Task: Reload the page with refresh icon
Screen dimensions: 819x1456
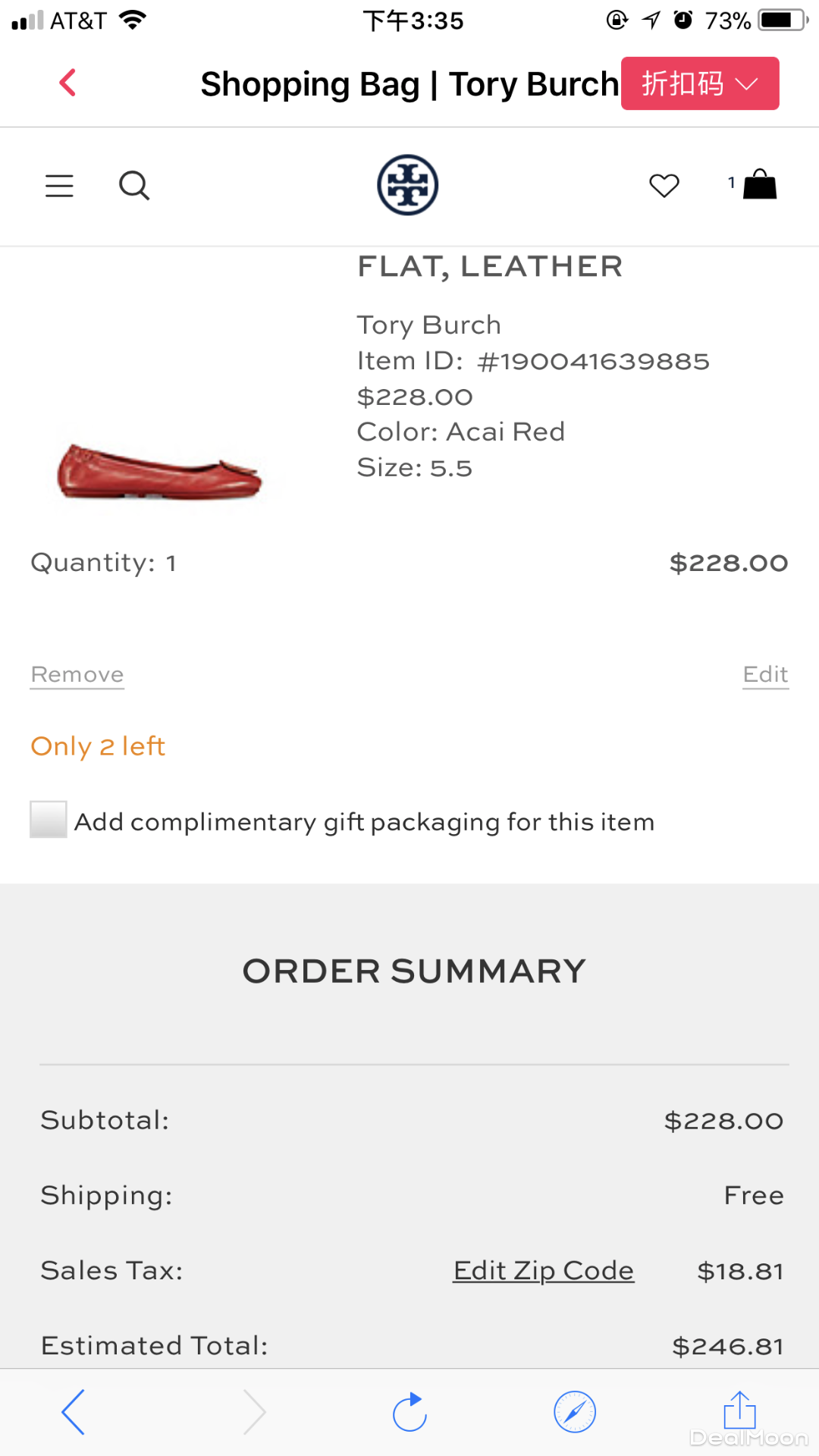Action: click(x=410, y=1412)
